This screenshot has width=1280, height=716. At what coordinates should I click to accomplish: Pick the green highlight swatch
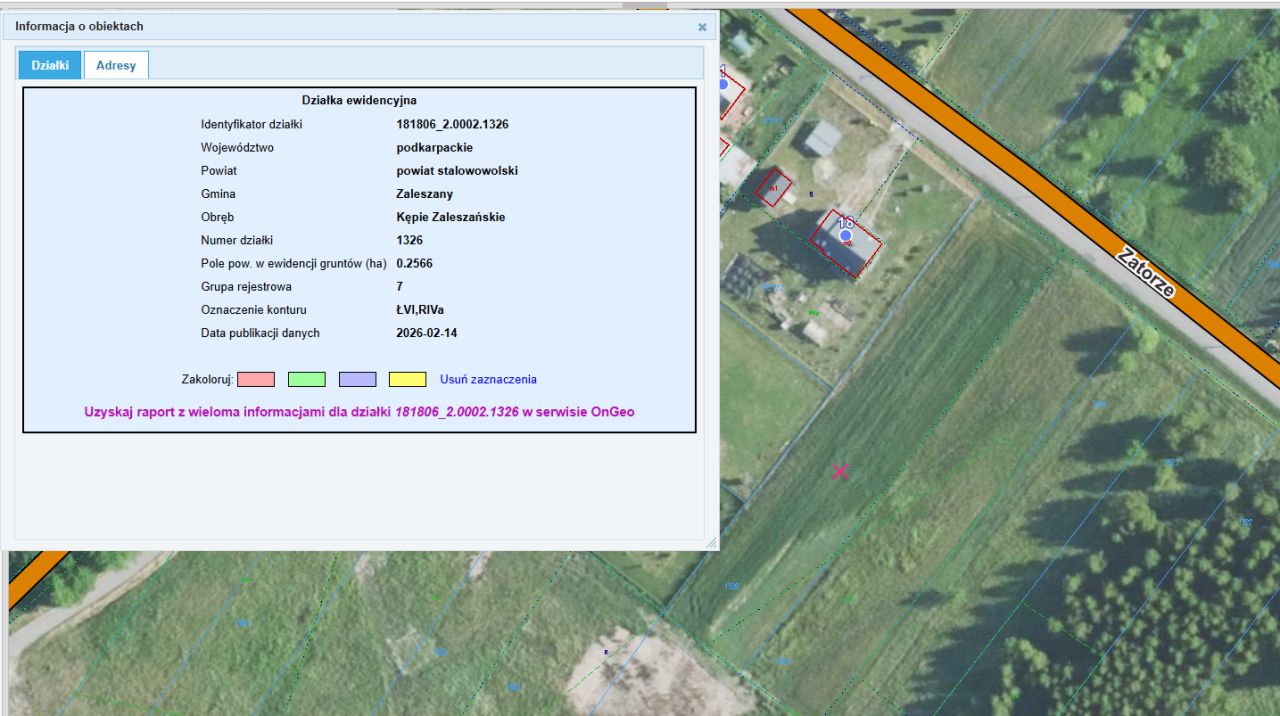306,379
